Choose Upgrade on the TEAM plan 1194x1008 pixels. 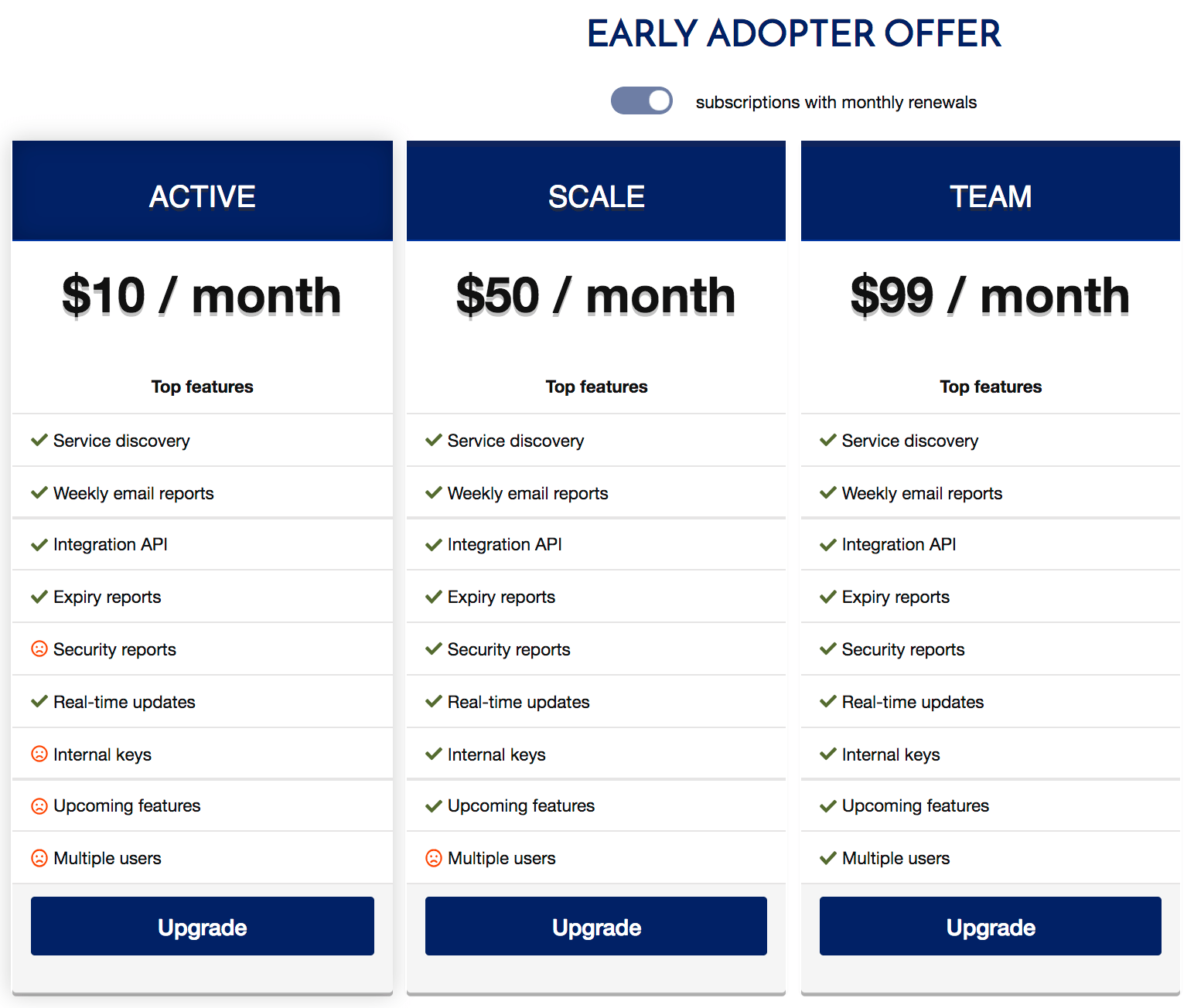point(990,926)
